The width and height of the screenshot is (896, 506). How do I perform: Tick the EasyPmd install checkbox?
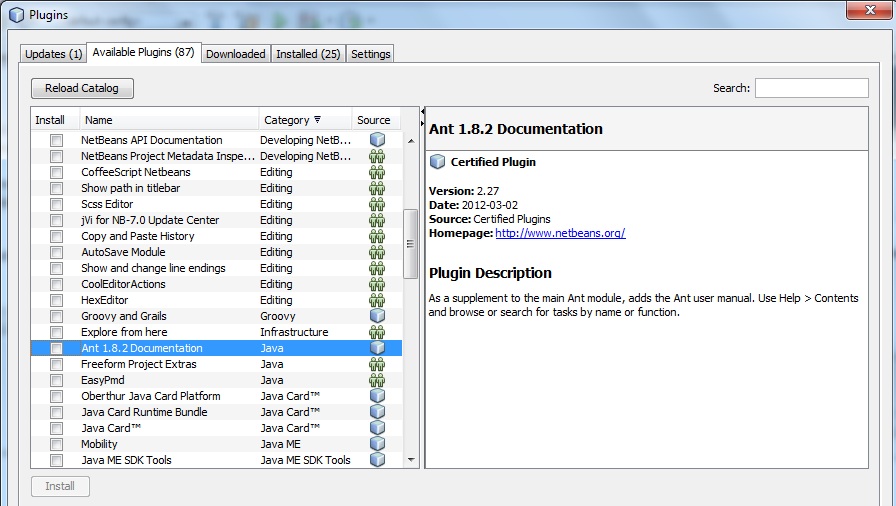(x=56, y=380)
